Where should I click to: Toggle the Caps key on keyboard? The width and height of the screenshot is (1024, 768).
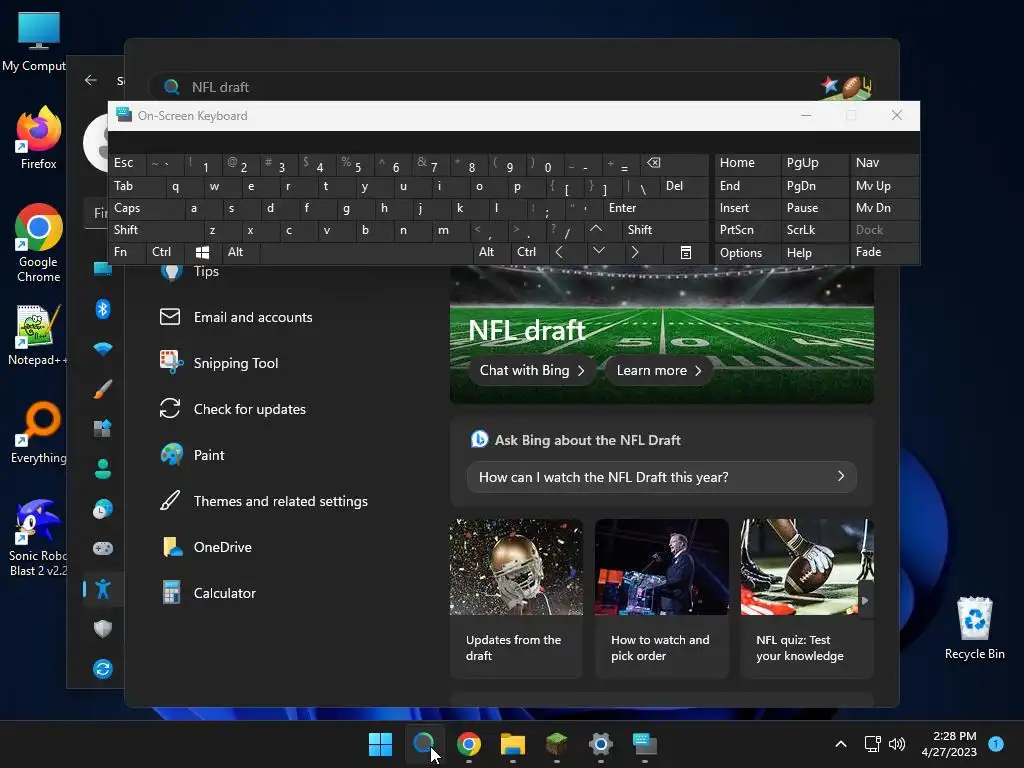click(145, 208)
